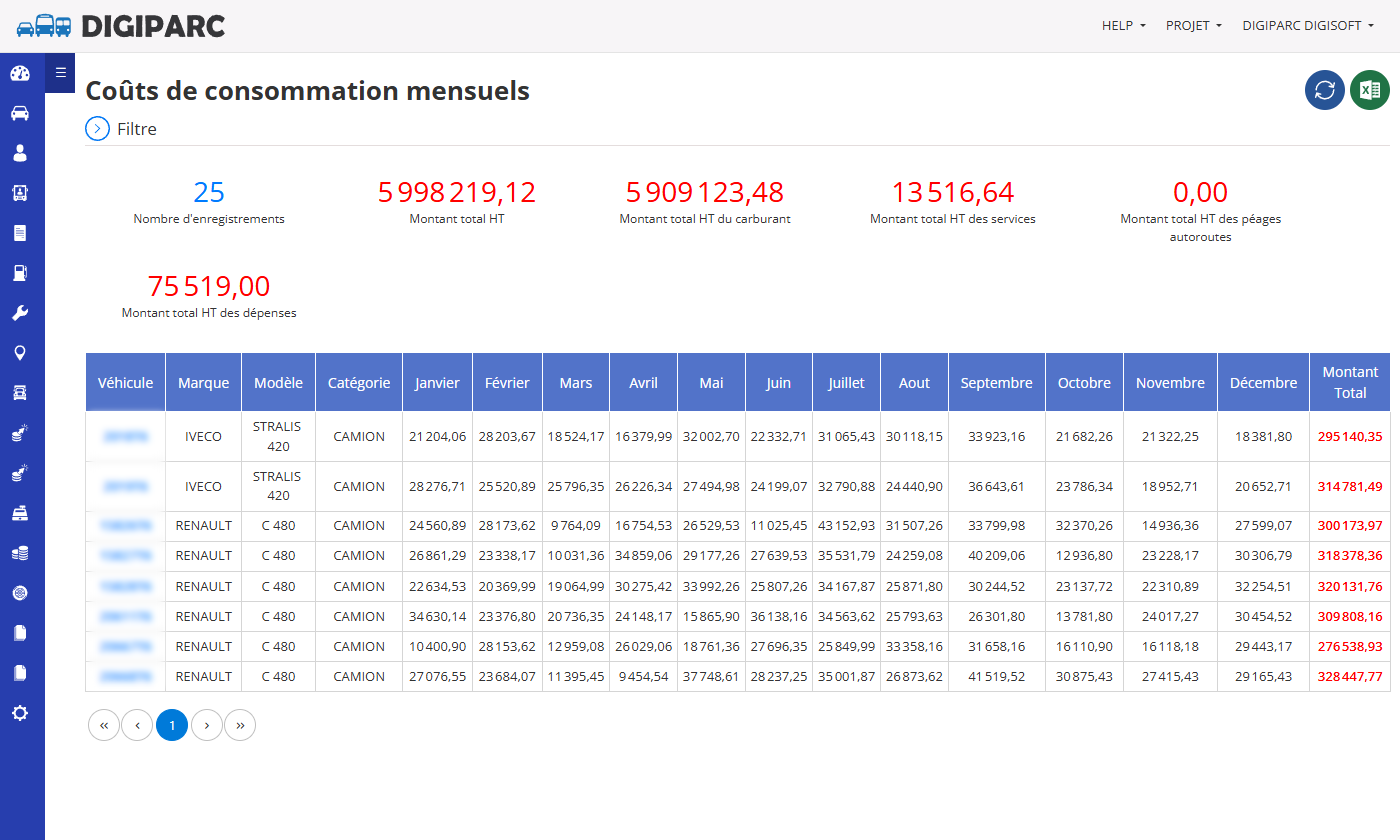Sort by the Véhicule column header
This screenshot has width=1400, height=840.
tap(125, 382)
